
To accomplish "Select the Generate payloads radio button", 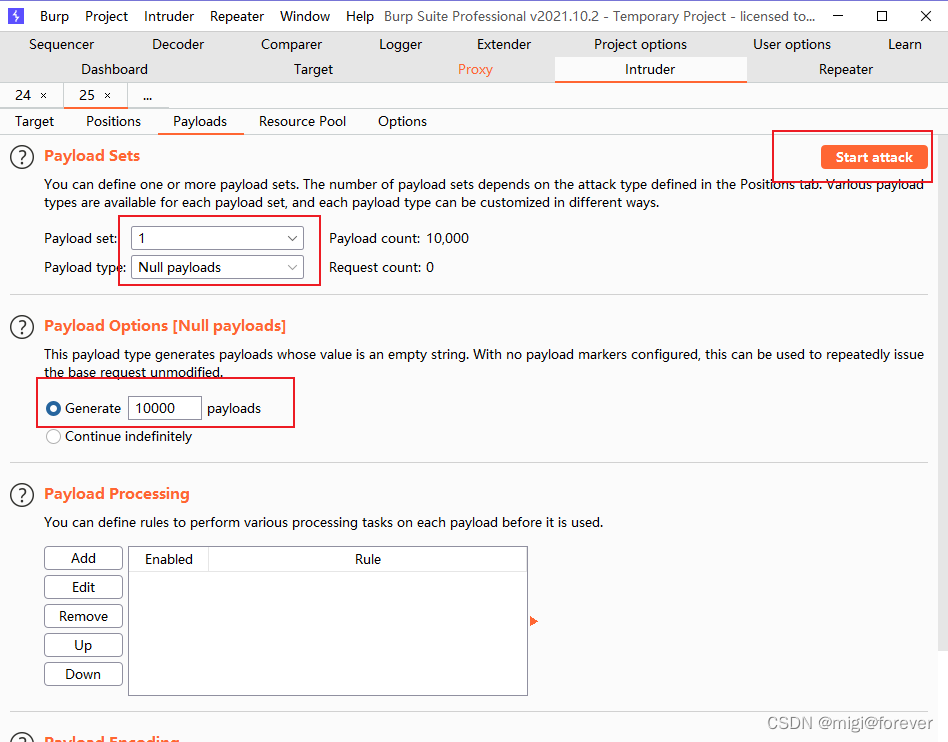I will [54, 408].
